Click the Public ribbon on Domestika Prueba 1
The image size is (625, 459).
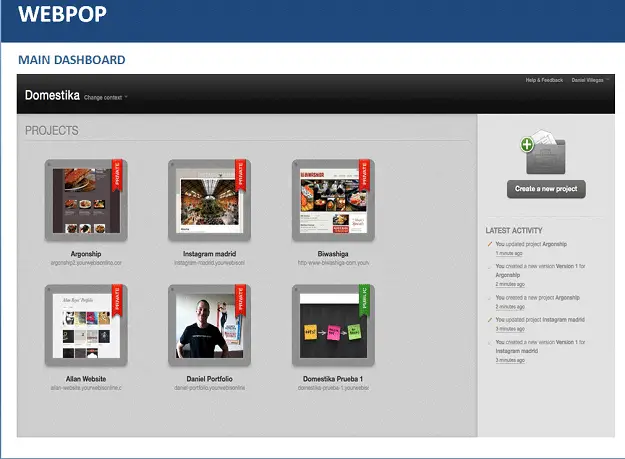point(364,300)
